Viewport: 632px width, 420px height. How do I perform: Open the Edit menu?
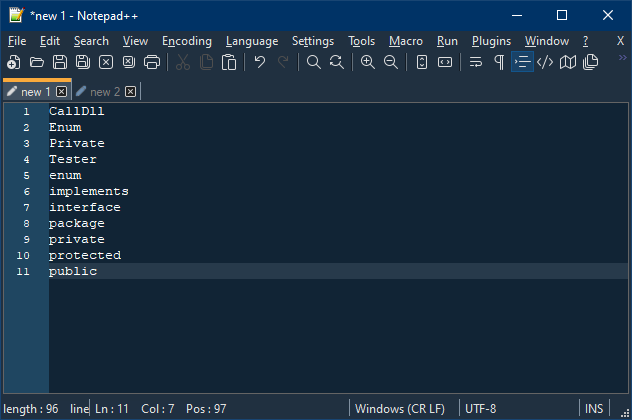pos(50,41)
